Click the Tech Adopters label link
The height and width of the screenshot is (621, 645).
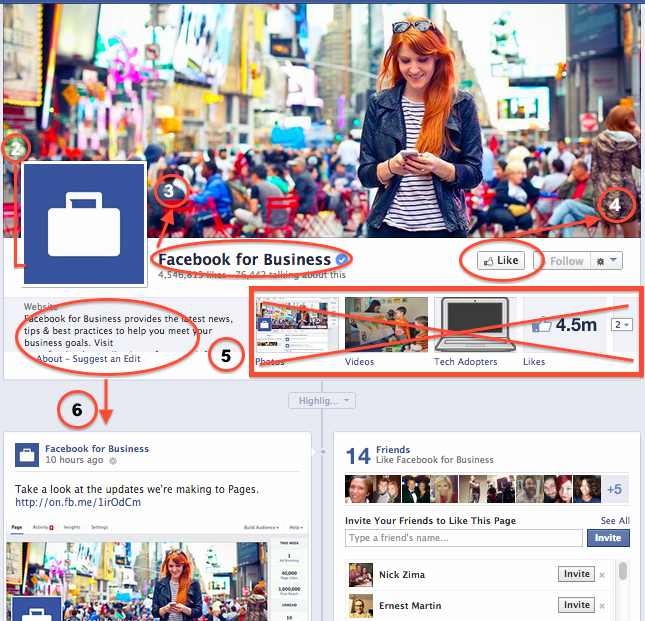(x=465, y=362)
